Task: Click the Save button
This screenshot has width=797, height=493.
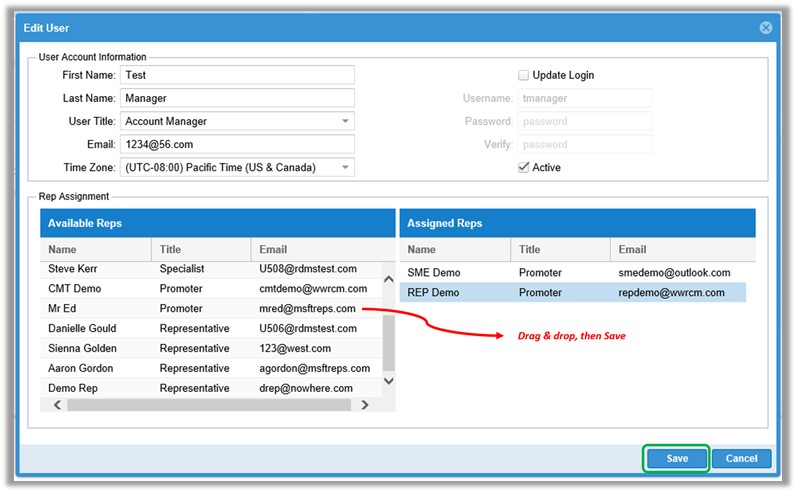Action: (676, 458)
